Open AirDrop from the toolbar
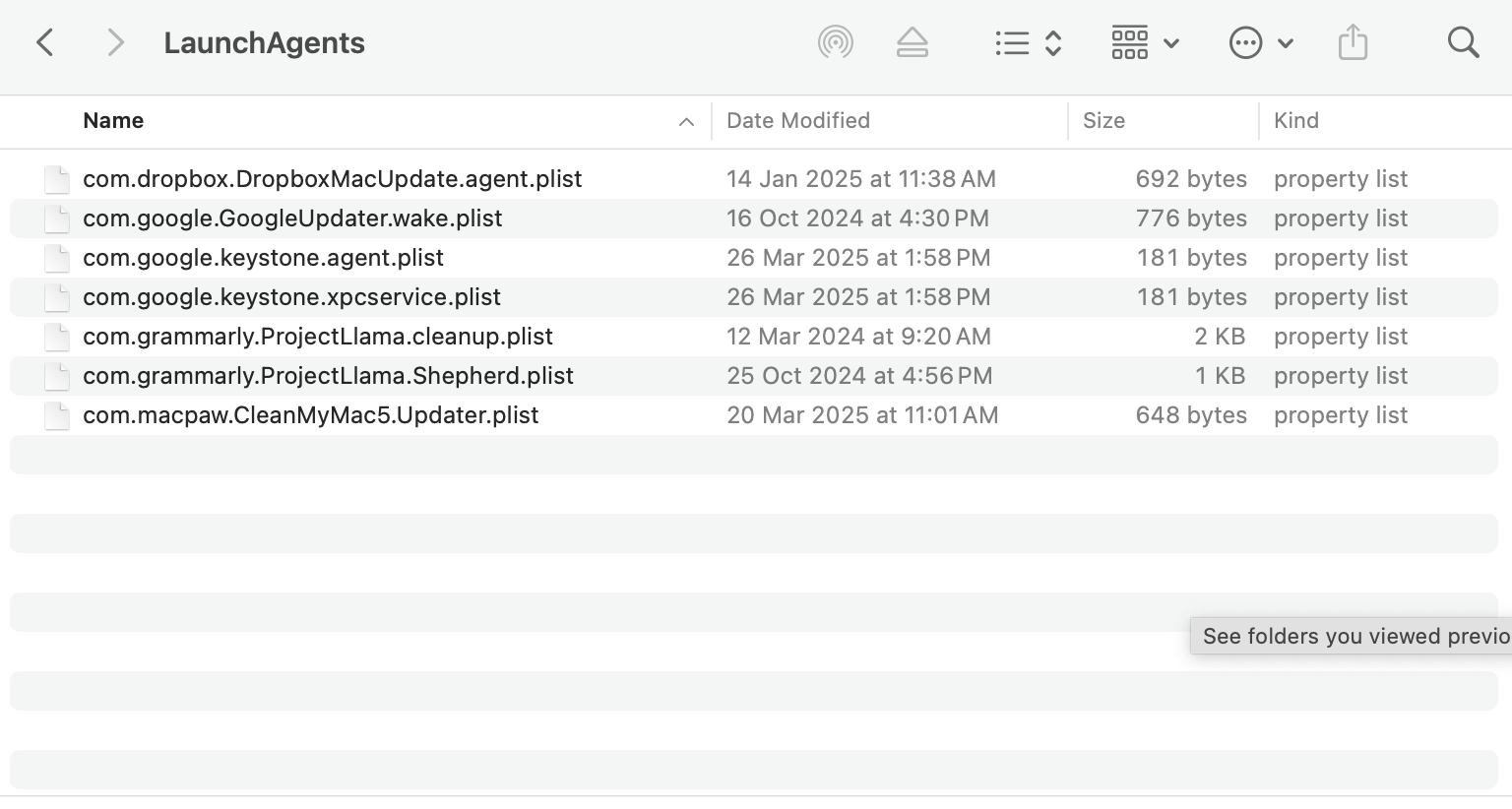The height and width of the screenshot is (809, 1512). tap(835, 42)
